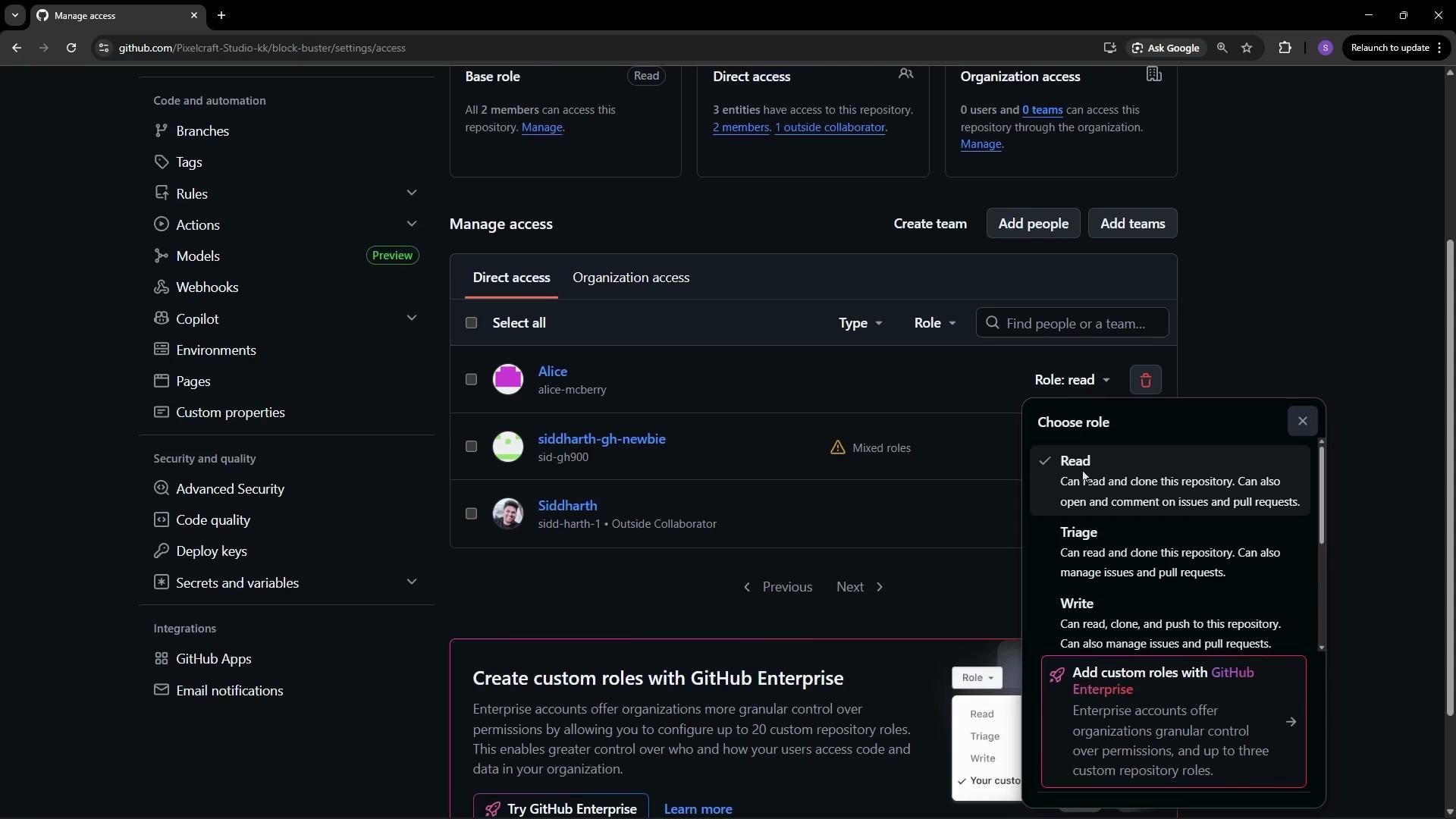1456x819 pixels.
Task: Reload the page in the browser
Action: (71, 48)
